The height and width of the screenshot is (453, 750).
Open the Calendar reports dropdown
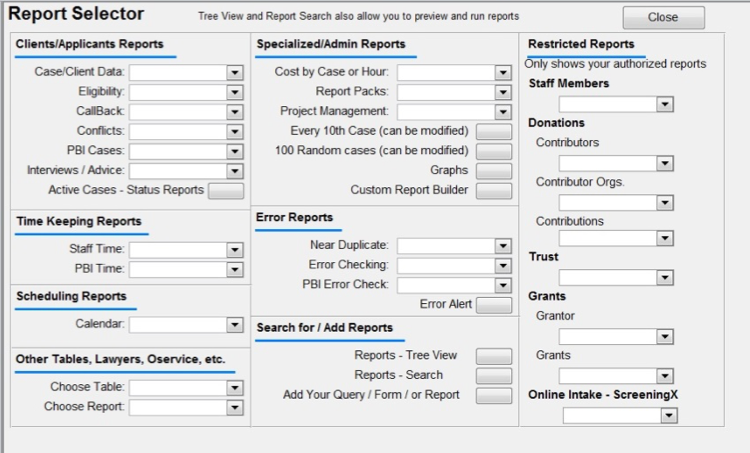pyautogui.click(x=234, y=325)
